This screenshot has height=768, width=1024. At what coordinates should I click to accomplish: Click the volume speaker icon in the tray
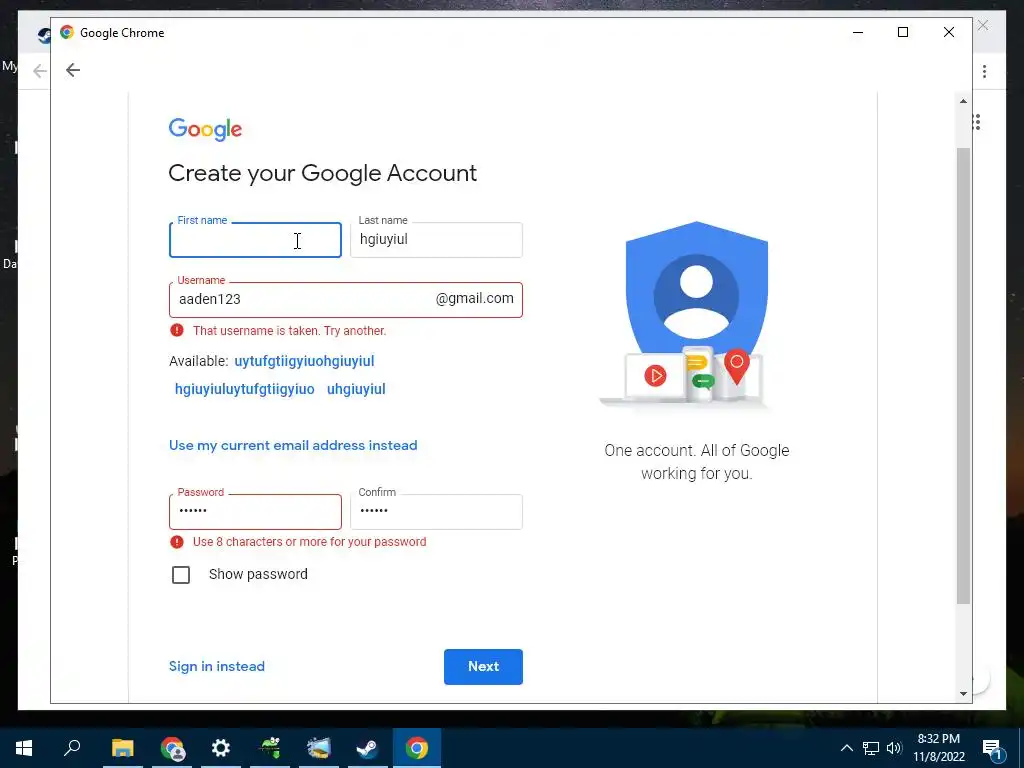pyautogui.click(x=894, y=748)
